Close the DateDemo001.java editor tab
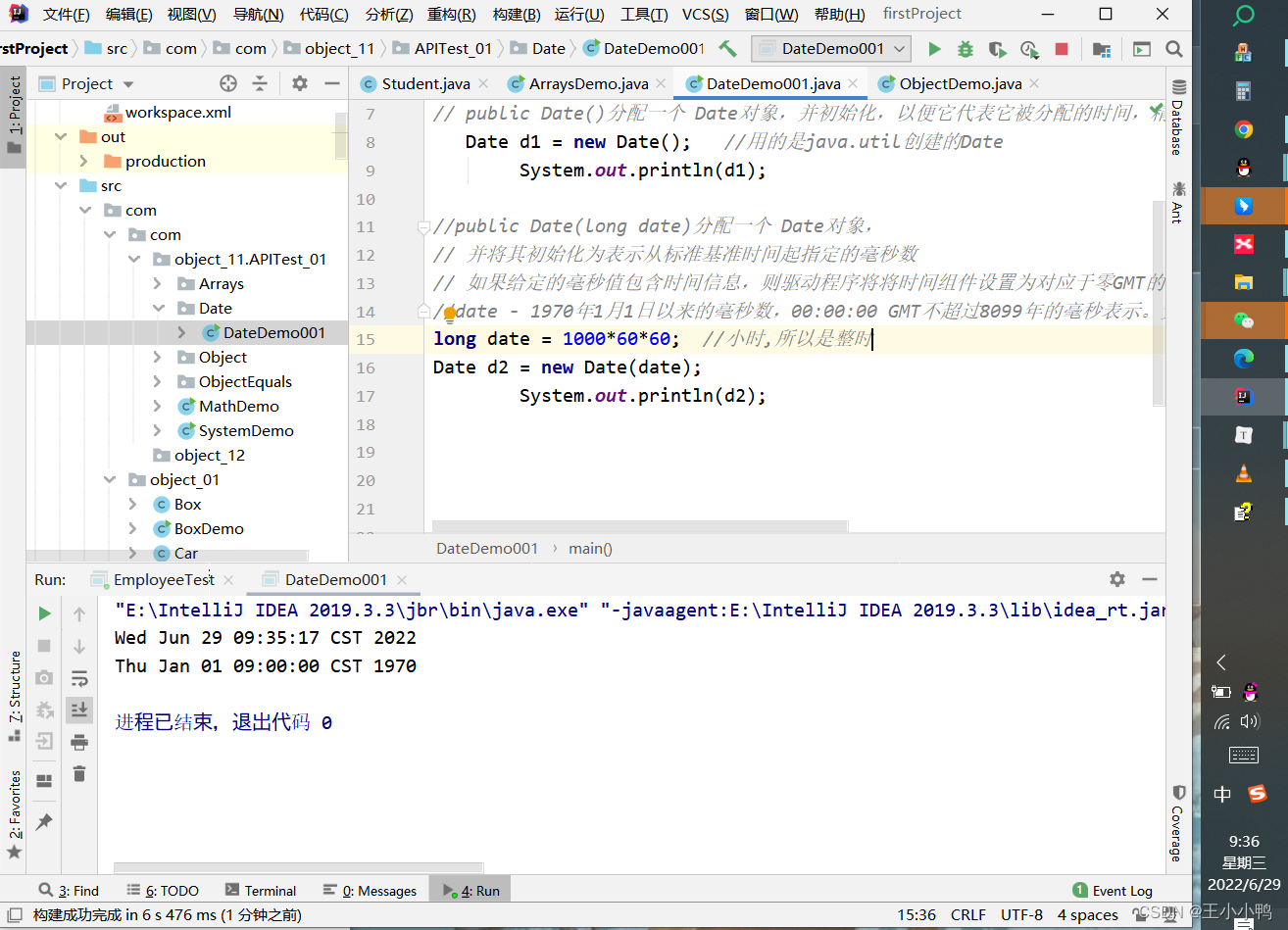The image size is (1288, 930). [x=853, y=83]
